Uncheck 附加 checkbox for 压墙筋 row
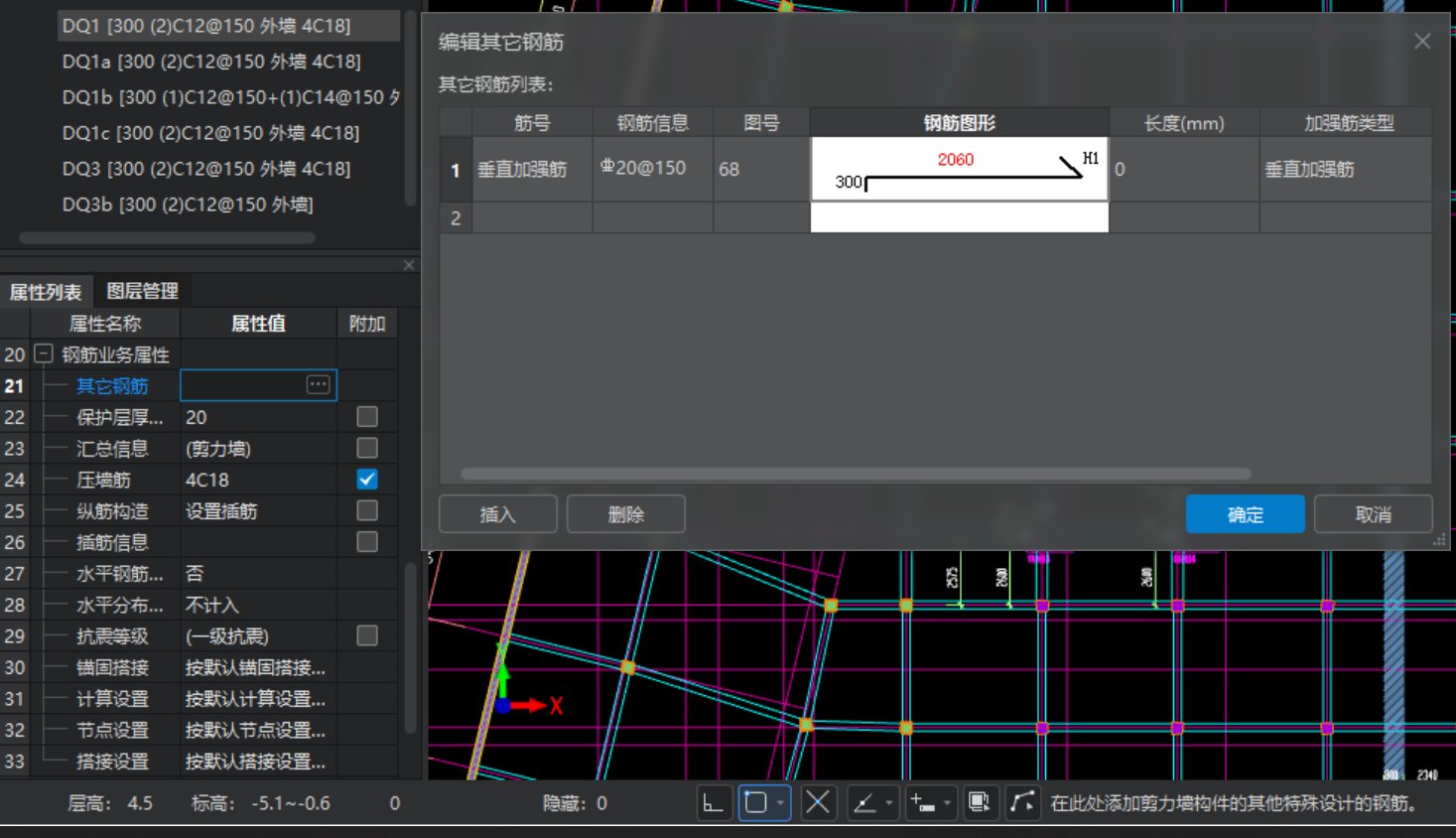1456x838 pixels. [x=367, y=480]
